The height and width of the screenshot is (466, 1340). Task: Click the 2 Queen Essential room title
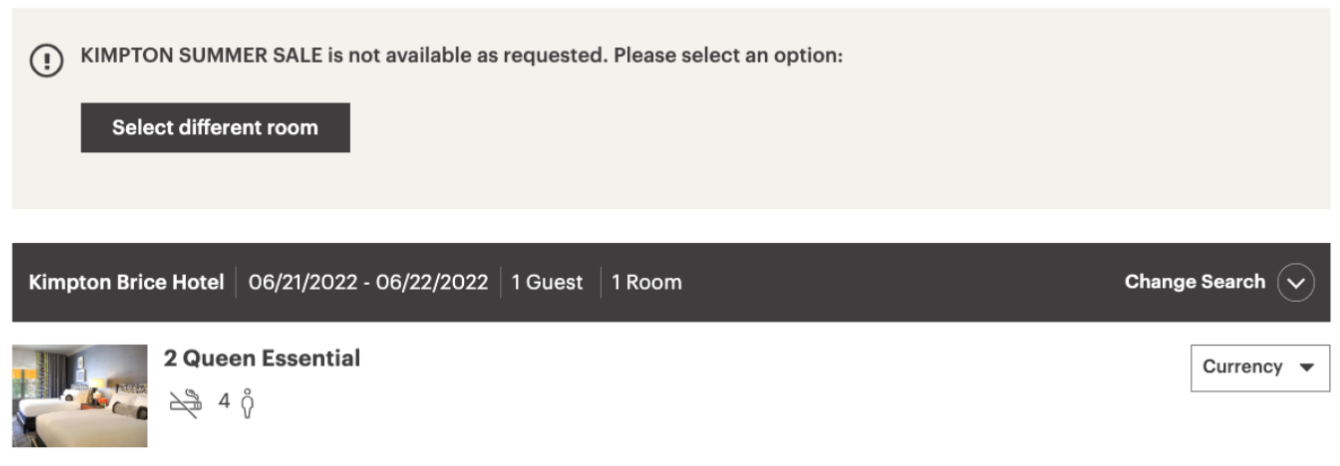[x=262, y=358]
